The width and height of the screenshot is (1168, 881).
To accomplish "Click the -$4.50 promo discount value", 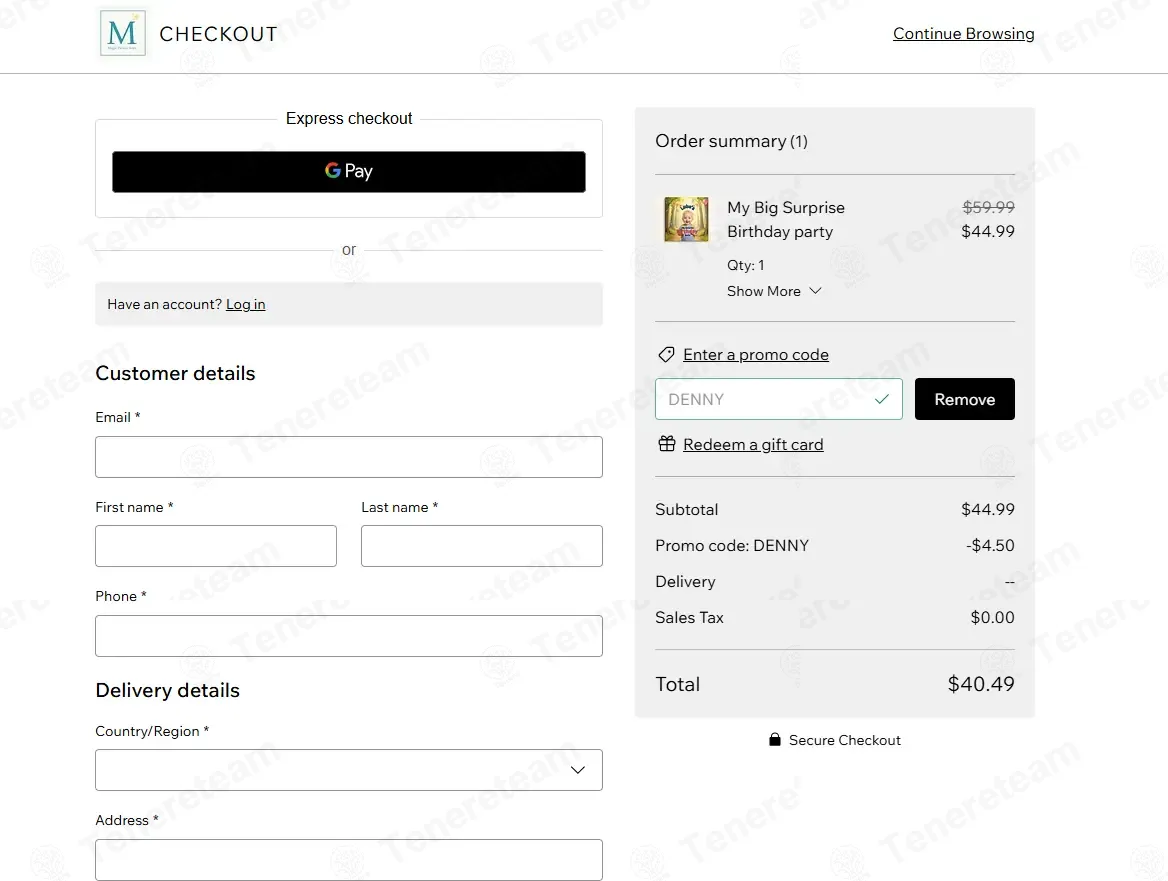I will (x=990, y=545).
